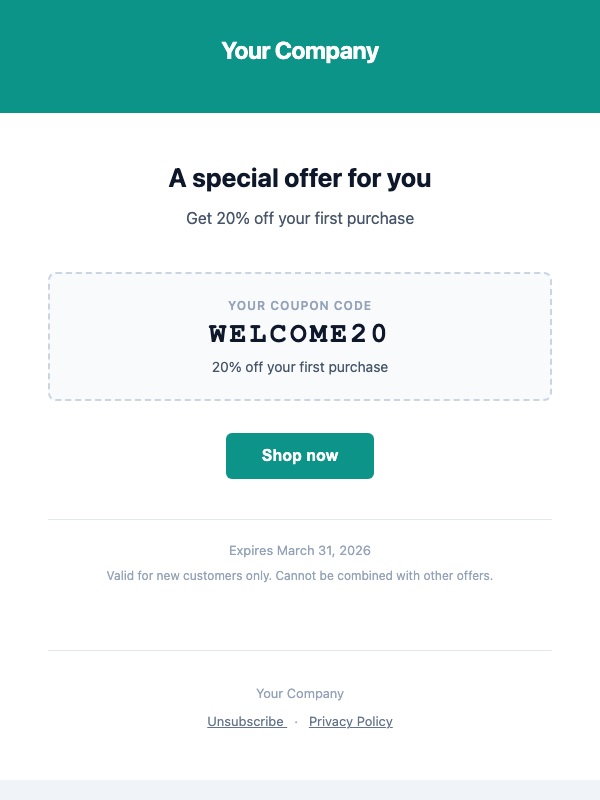Click the Your Company header logo
This screenshot has width=600, height=800.
click(300, 51)
